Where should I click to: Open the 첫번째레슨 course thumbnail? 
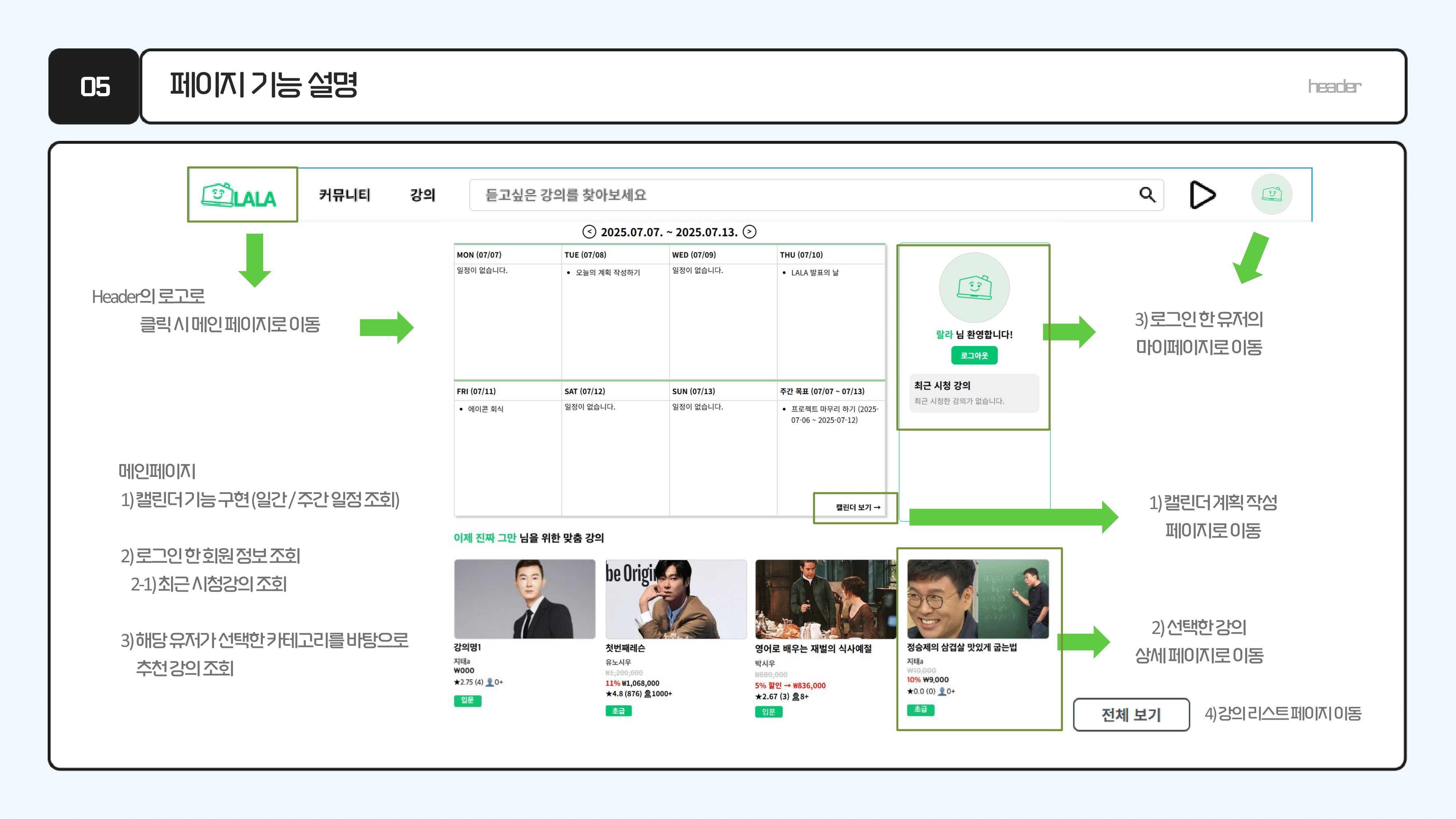[676, 599]
